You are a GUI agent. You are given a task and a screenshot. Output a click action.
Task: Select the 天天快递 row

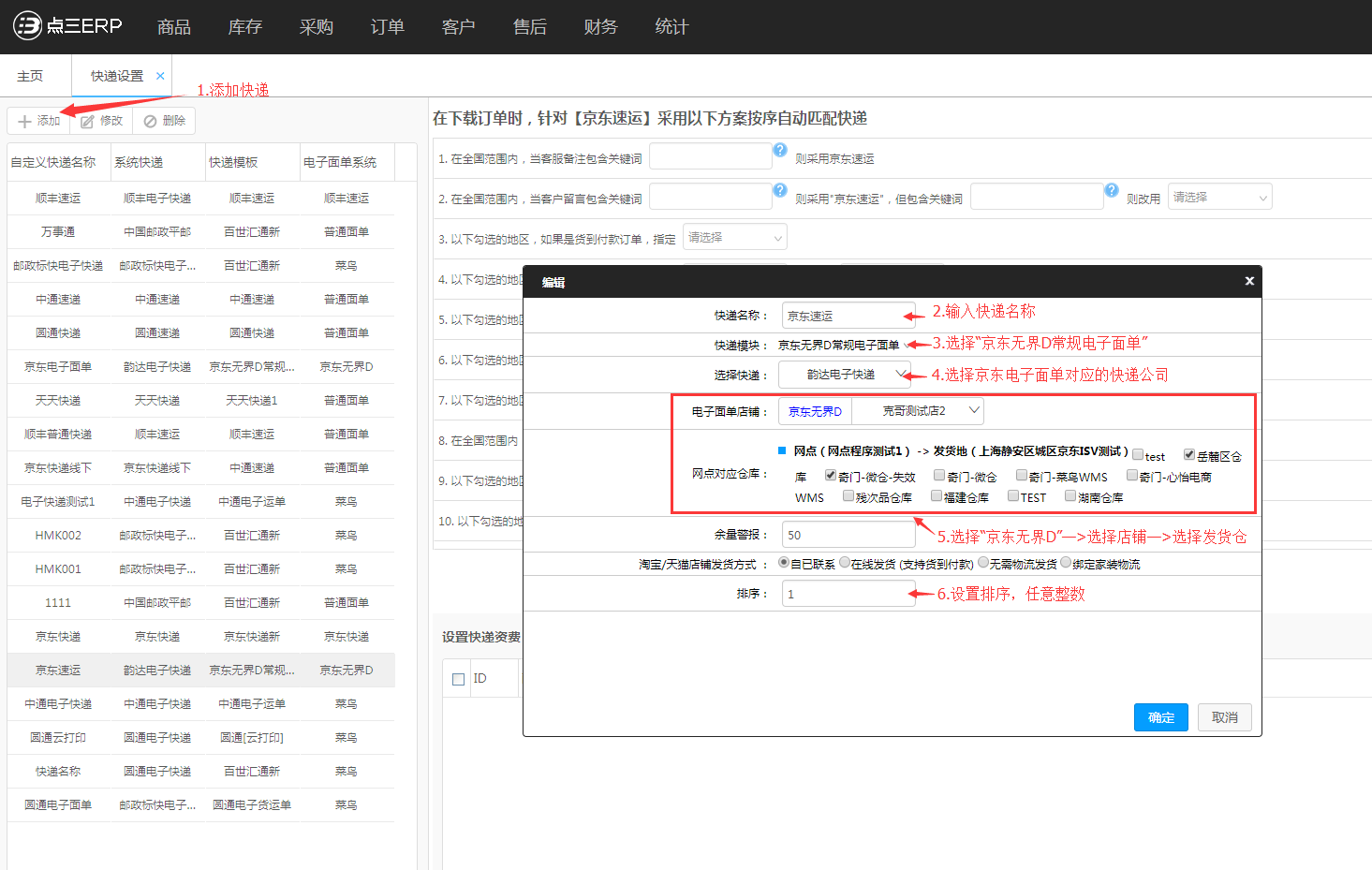201,400
